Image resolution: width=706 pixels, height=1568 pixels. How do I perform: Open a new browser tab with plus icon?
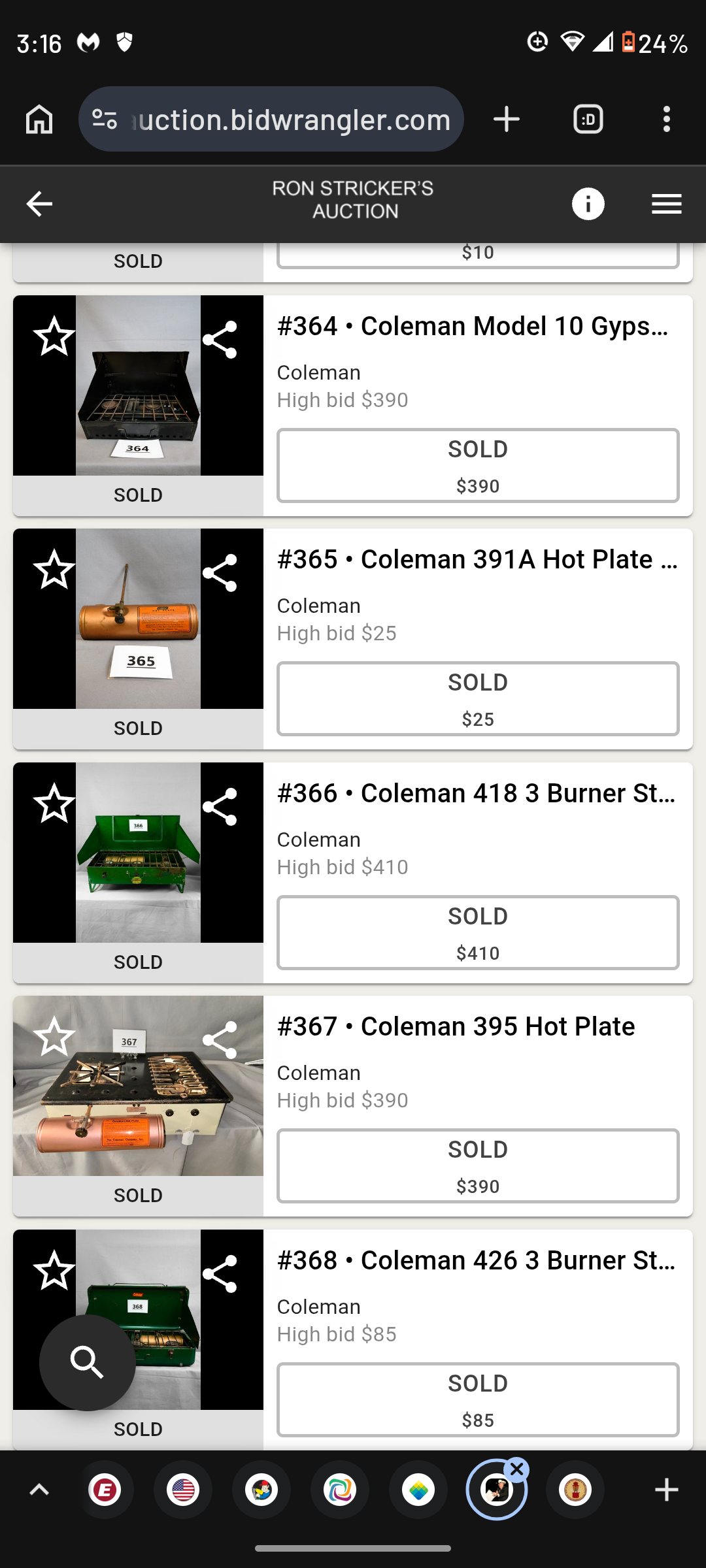tap(507, 120)
